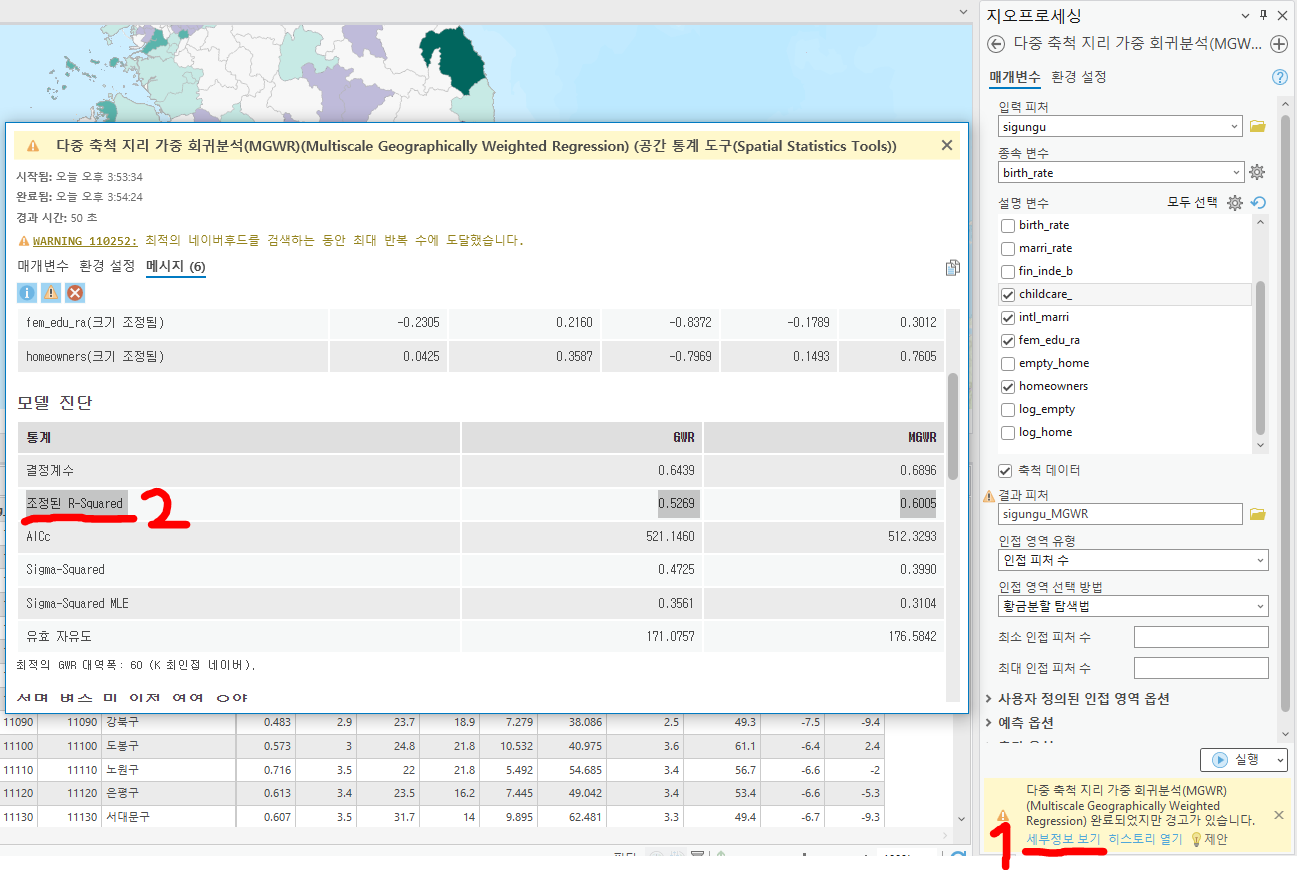Select the 조정된 R-Squared row label

75,504
